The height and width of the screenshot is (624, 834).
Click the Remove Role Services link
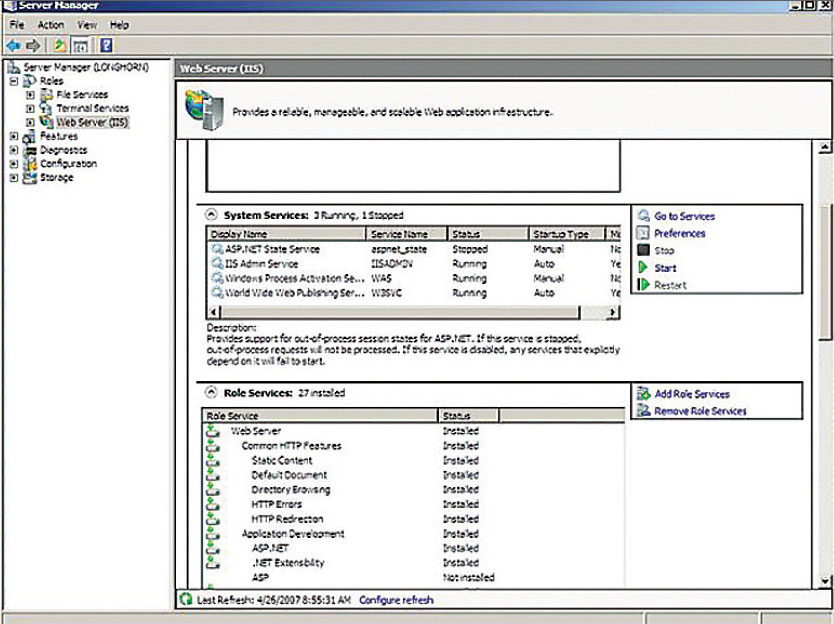click(700, 411)
